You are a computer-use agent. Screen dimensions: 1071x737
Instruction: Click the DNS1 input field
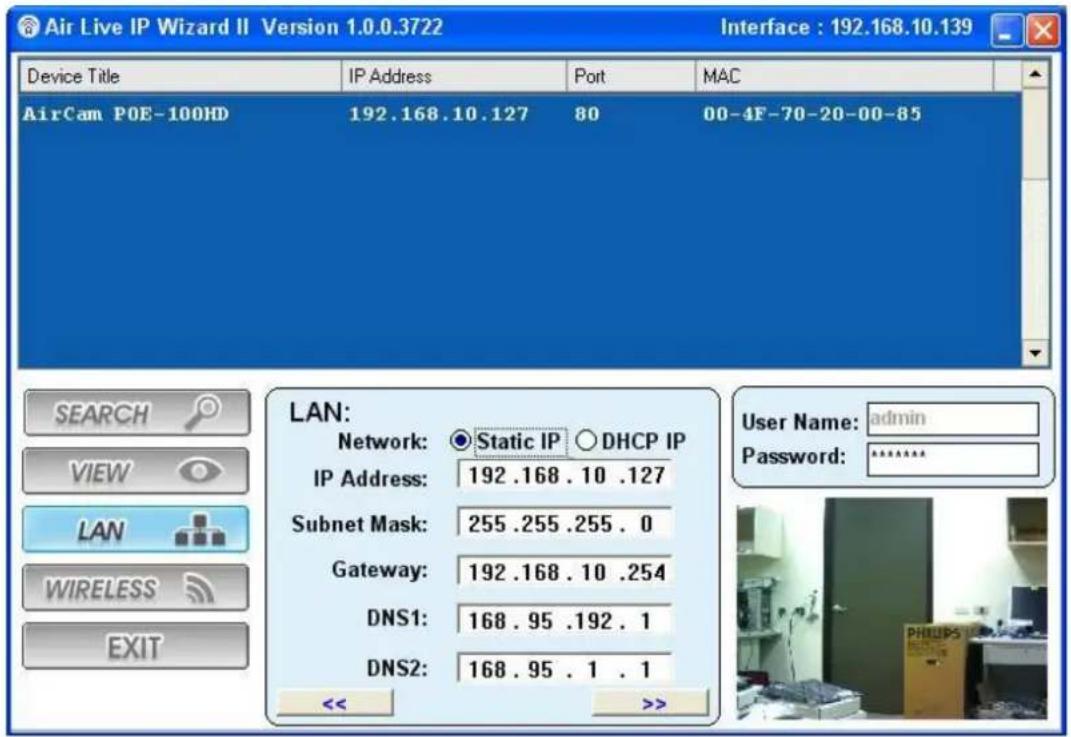(564, 620)
